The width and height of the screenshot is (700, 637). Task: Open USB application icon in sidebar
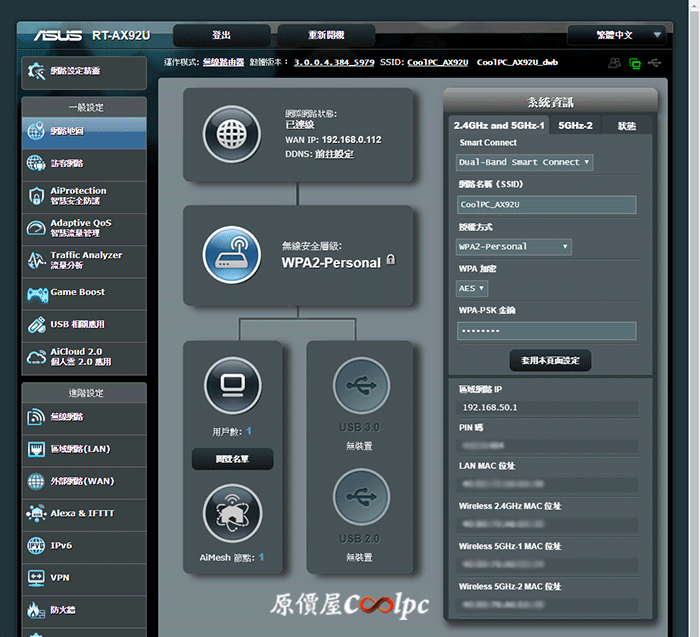tap(36, 325)
